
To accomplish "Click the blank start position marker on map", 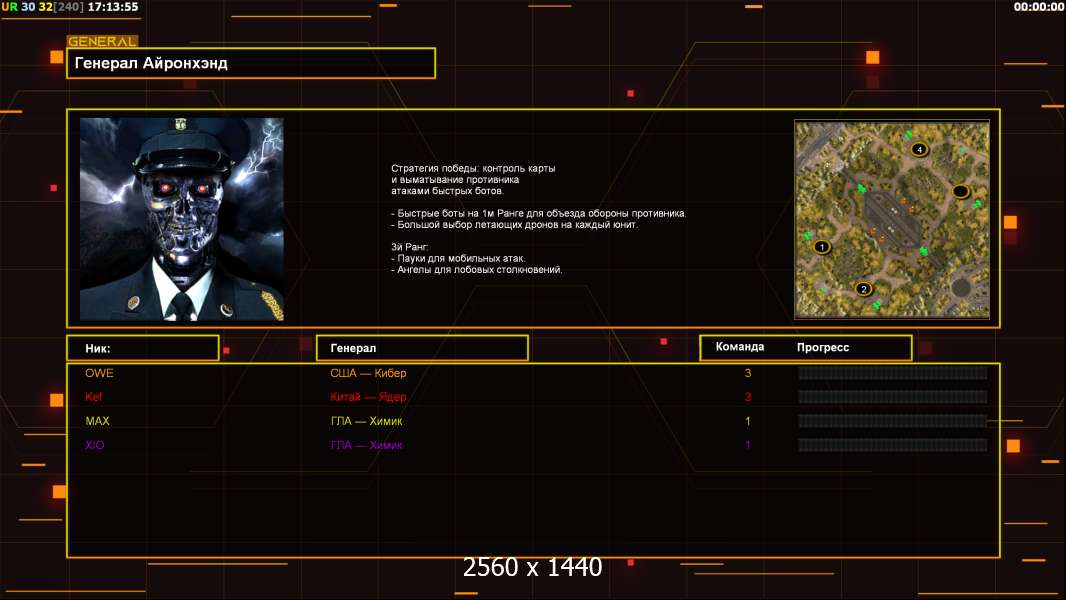I will click(960, 191).
